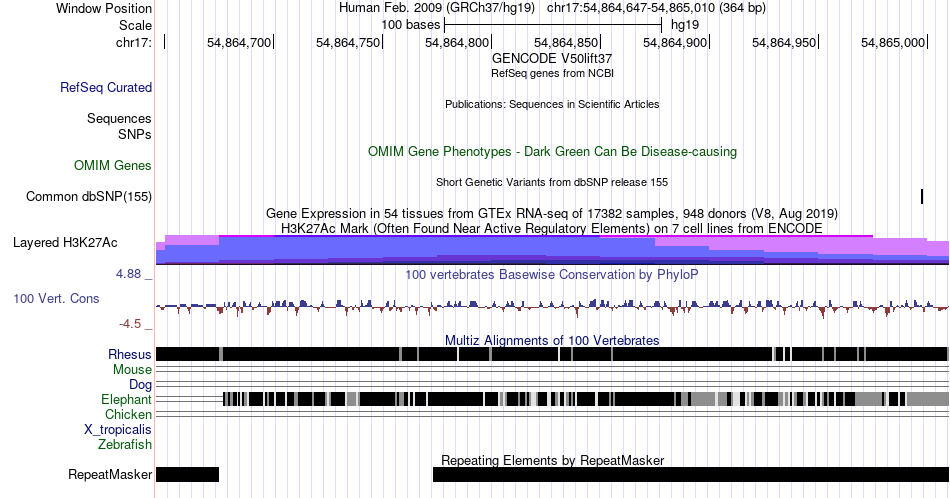Click Repeating Elements by RepeatMasker title
The height and width of the screenshot is (498, 950).
pos(552,460)
